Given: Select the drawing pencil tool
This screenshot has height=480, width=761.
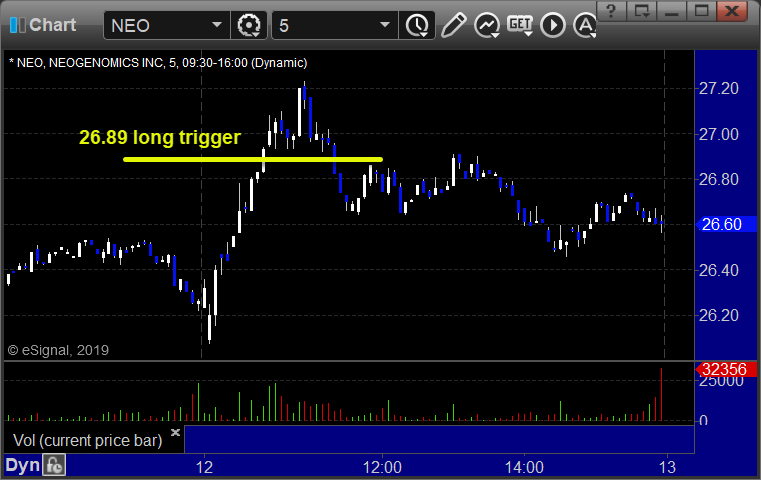Looking at the screenshot, I should (453, 25).
